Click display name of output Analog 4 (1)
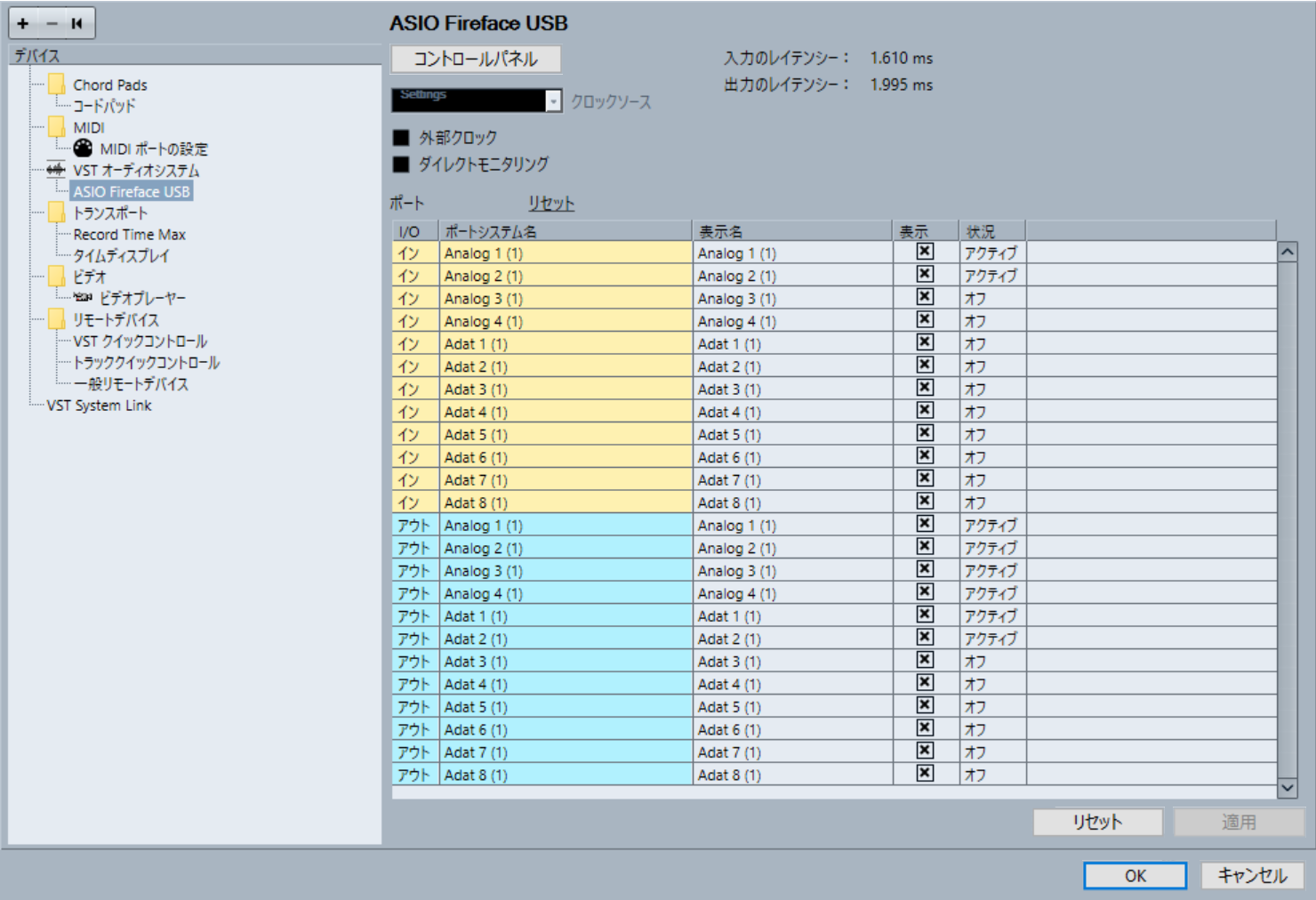1316x900 pixels. (x=792, y=593)
